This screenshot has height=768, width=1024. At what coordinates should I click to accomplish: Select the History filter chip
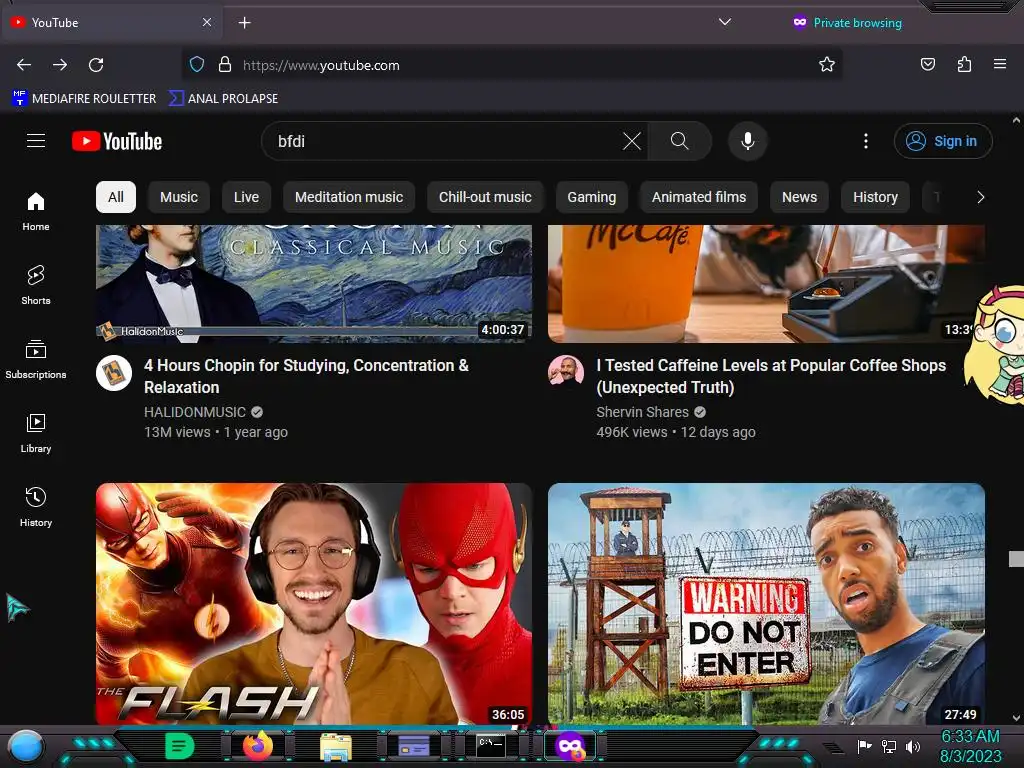(875, 197)
